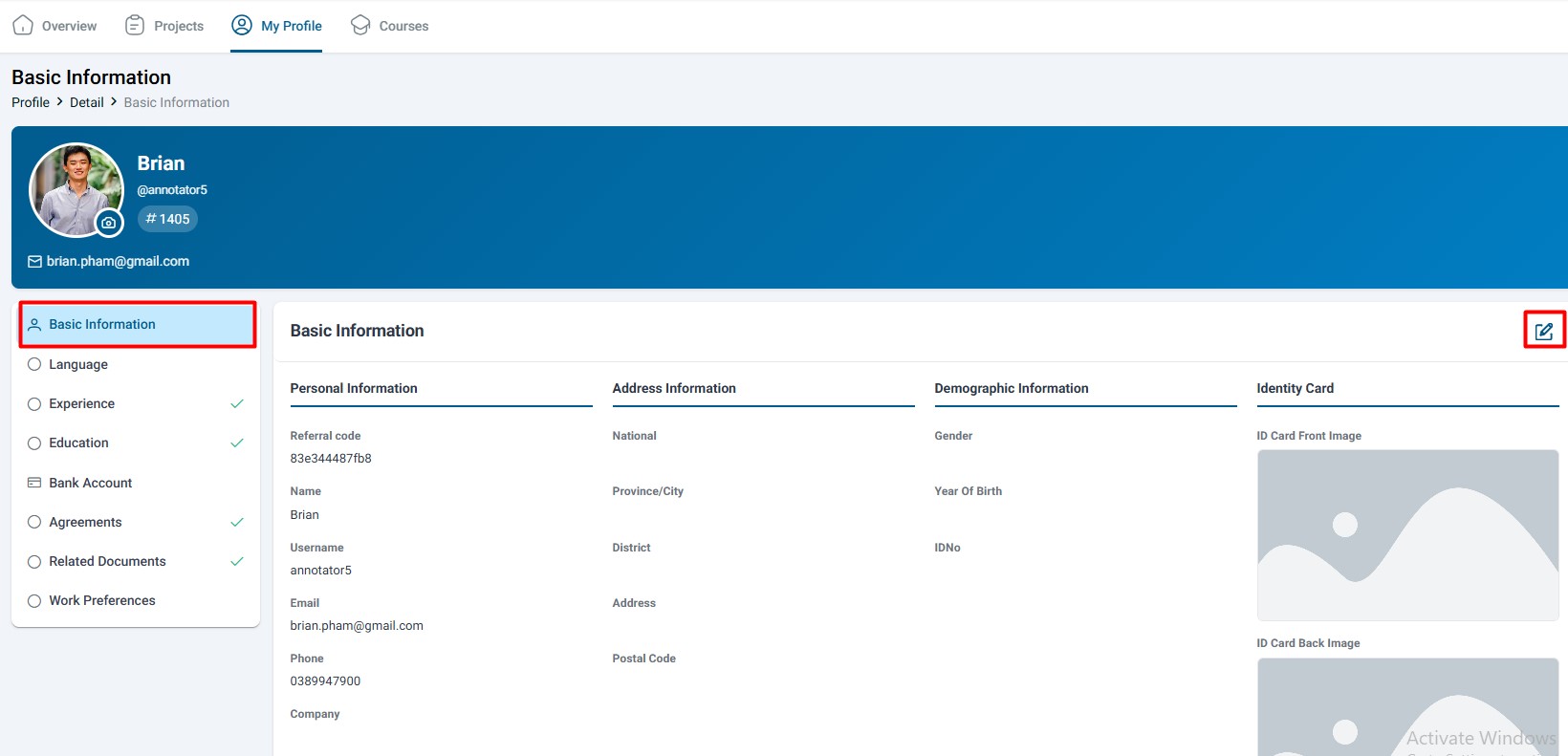Screen dimensions: 1568x756
Task: Click the Detail breadcrumb link
Action: pyautogui.click(x=87, y=102)
